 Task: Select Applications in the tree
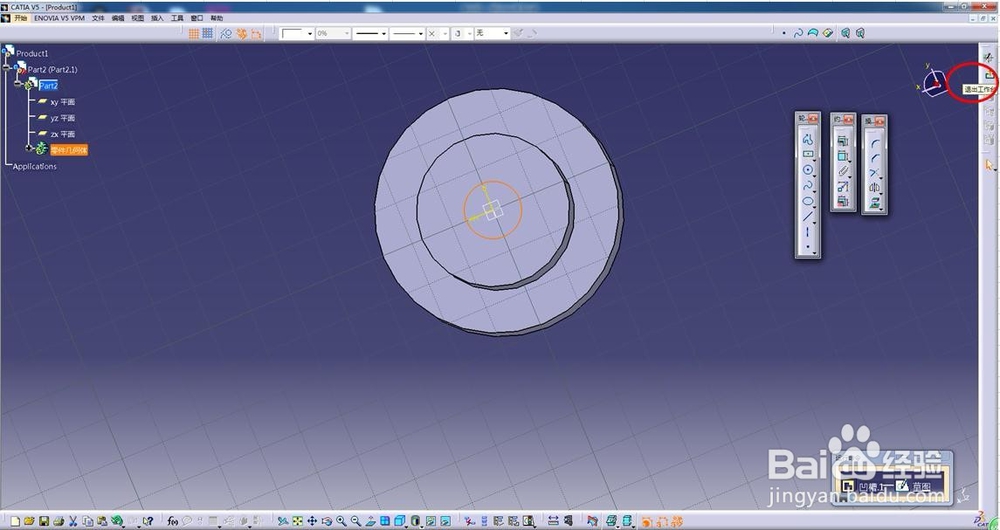coord(34,166)
